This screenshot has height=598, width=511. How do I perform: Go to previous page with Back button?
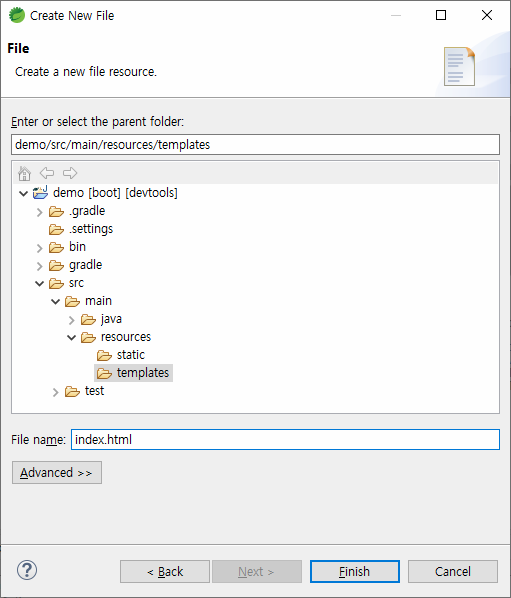coord(165,571)
